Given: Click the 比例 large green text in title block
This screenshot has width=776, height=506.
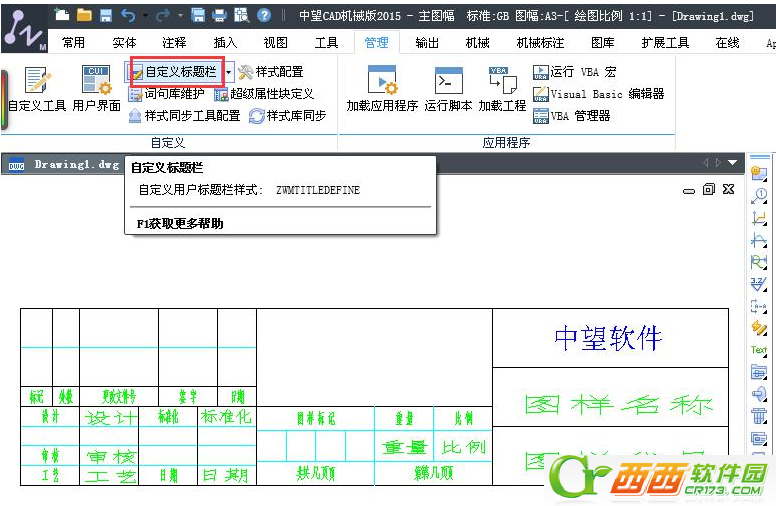Looking at the screenshot, I should [464, 448].
